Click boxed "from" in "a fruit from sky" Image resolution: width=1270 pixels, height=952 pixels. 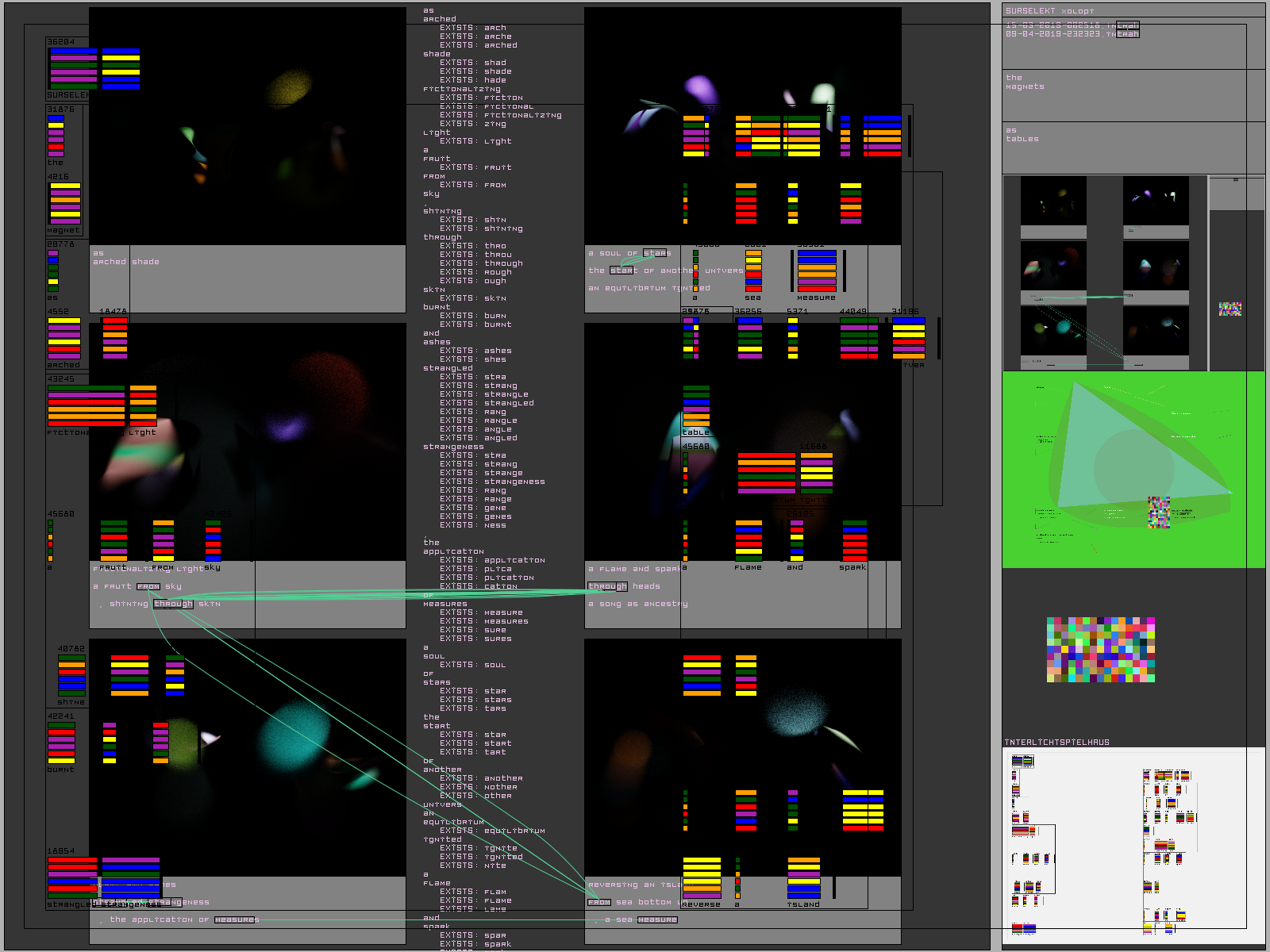tap(148, 586)
